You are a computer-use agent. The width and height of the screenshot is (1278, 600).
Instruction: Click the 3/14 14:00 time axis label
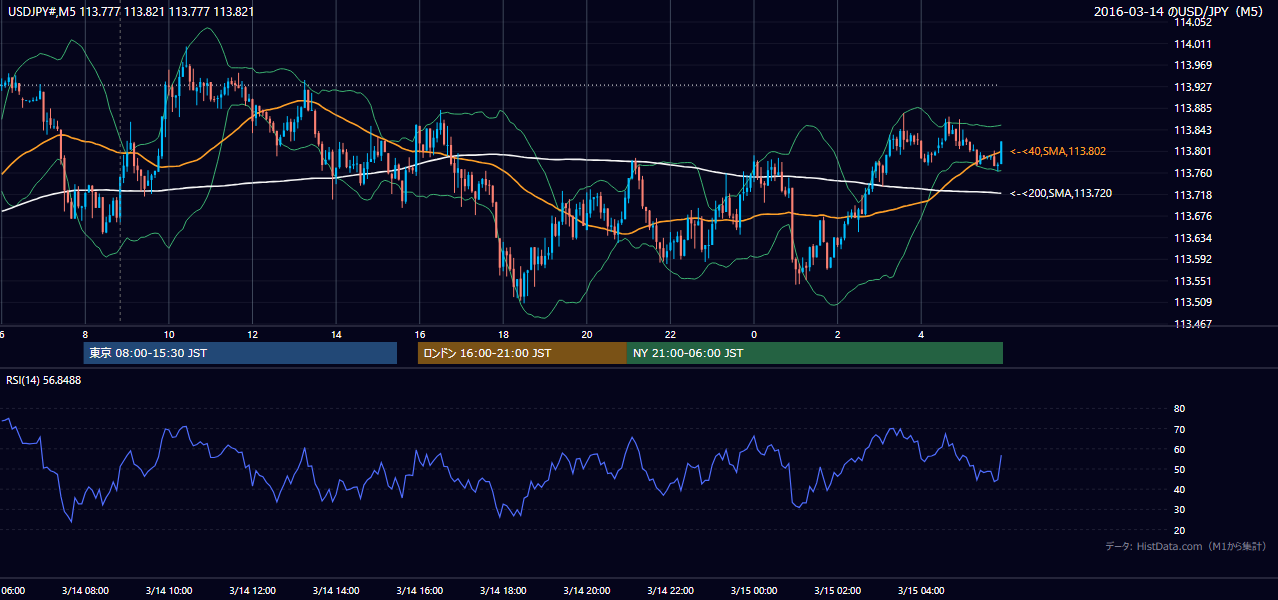tap(336, 590)
